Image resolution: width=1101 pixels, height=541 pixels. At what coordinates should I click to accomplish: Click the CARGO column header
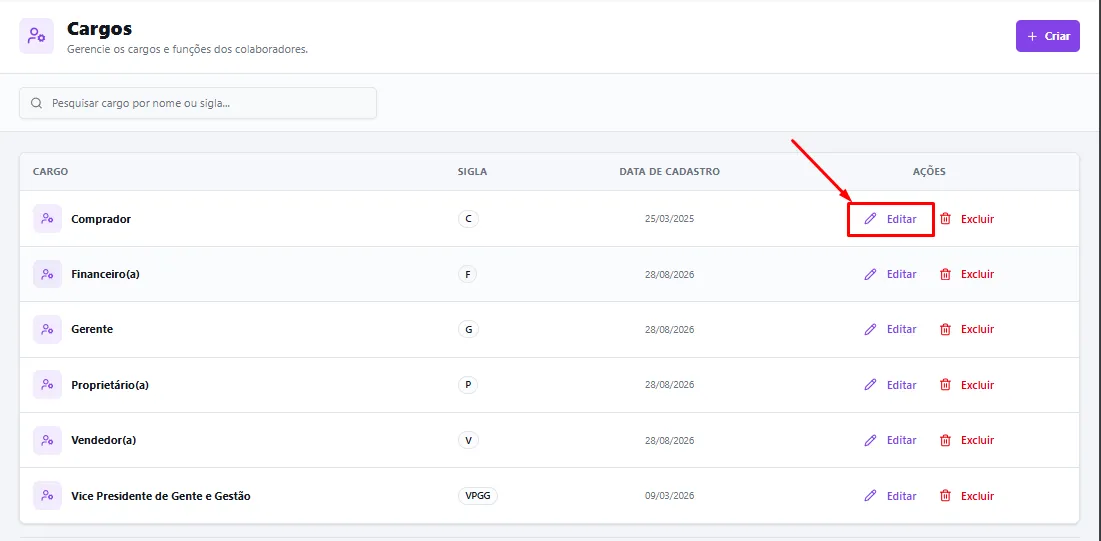(x=51, y=171)
